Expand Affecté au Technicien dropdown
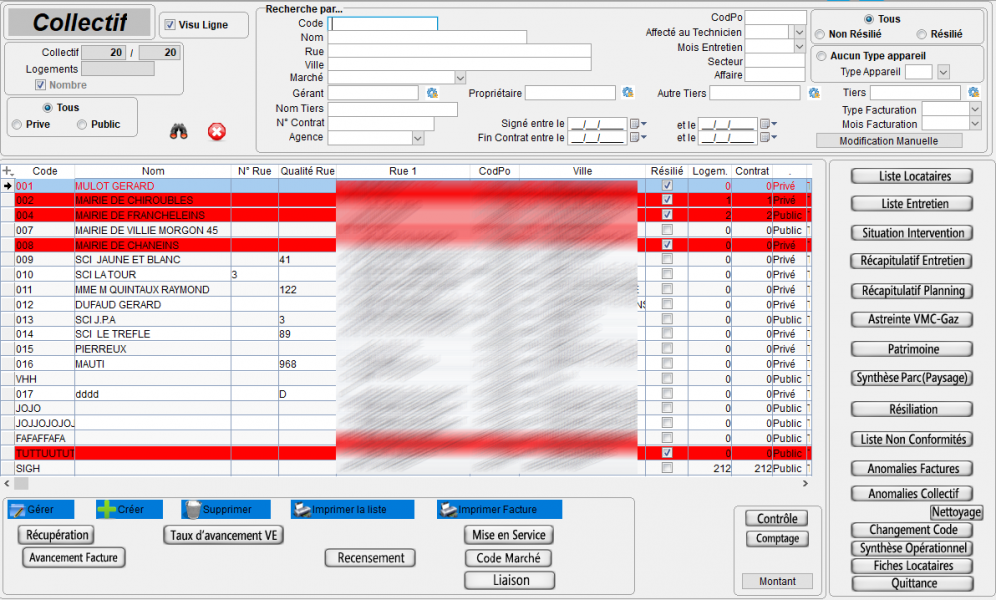 (799, 32)
